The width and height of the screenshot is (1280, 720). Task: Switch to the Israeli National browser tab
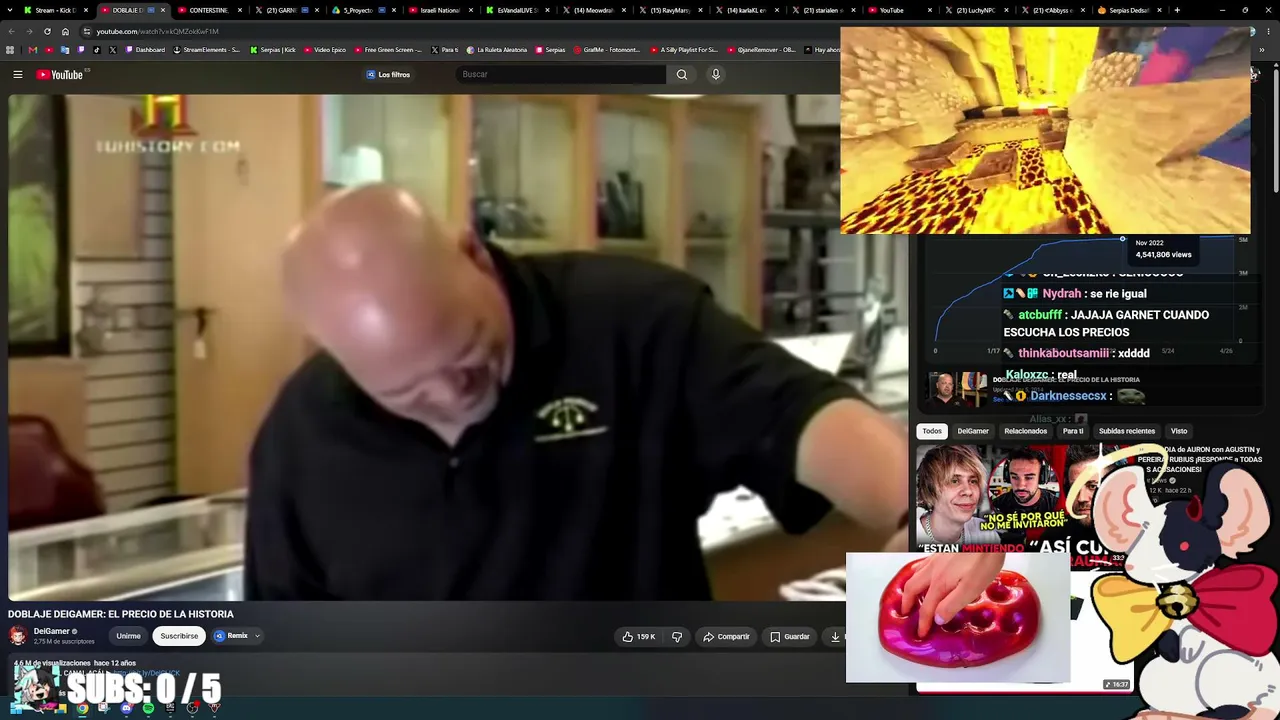(440, 10)
